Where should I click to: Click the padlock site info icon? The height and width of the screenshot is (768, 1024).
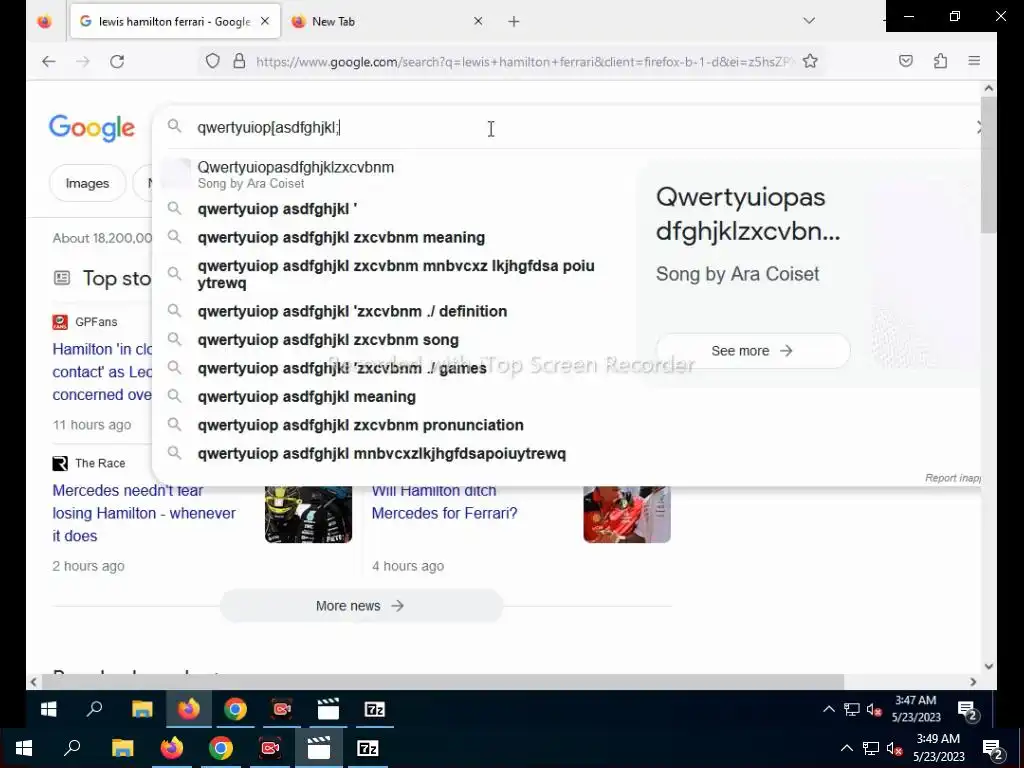[x=240, y=61]
